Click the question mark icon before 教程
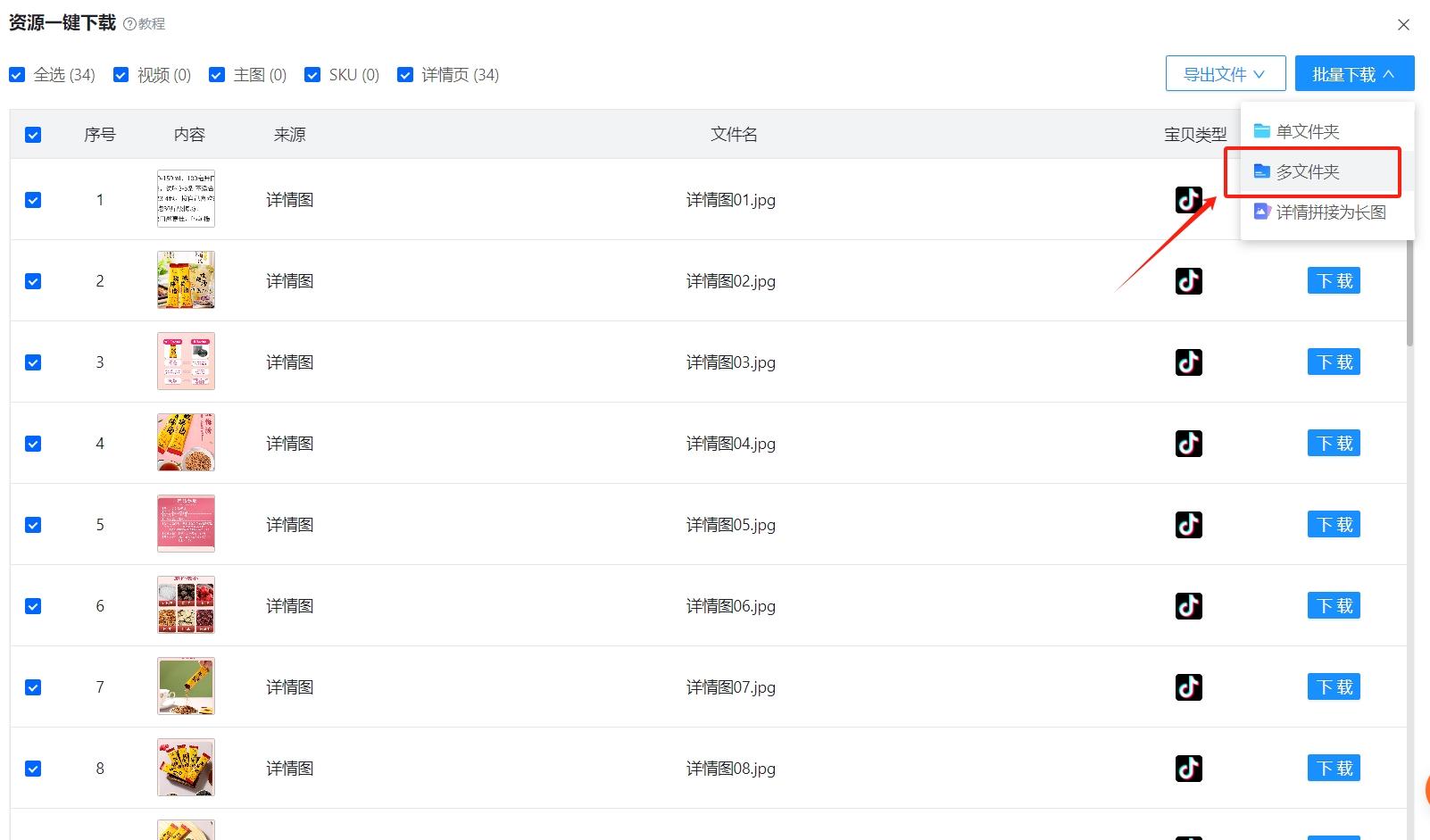This screenshot has height=840, width=1430. (129, 23)
